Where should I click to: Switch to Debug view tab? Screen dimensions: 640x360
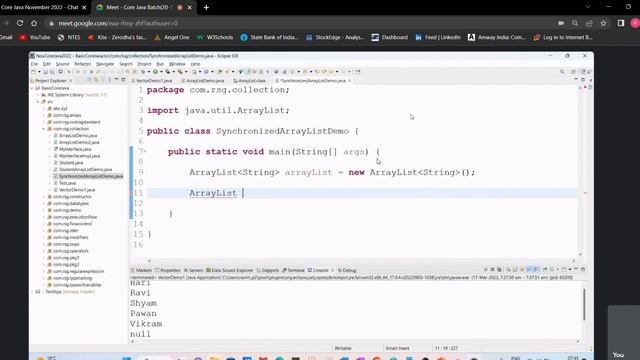[x=347, y=270]
